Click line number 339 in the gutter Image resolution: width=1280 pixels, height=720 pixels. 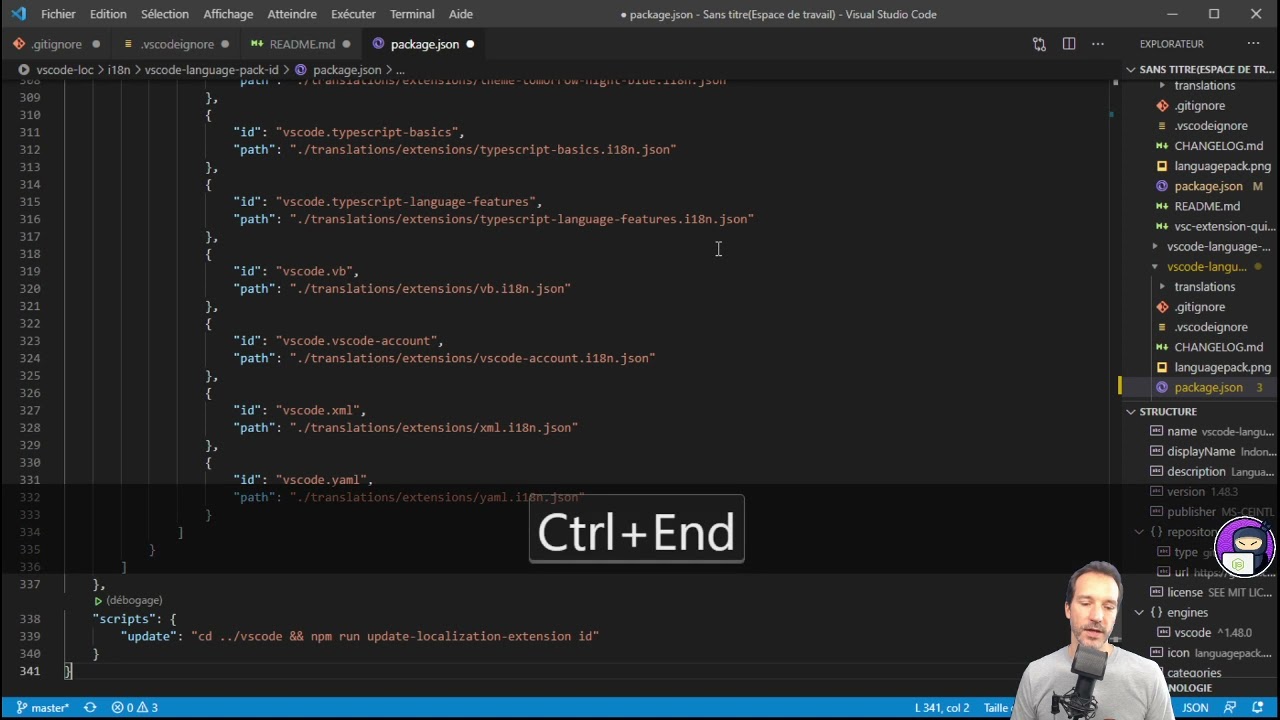[x=29, y=636]
